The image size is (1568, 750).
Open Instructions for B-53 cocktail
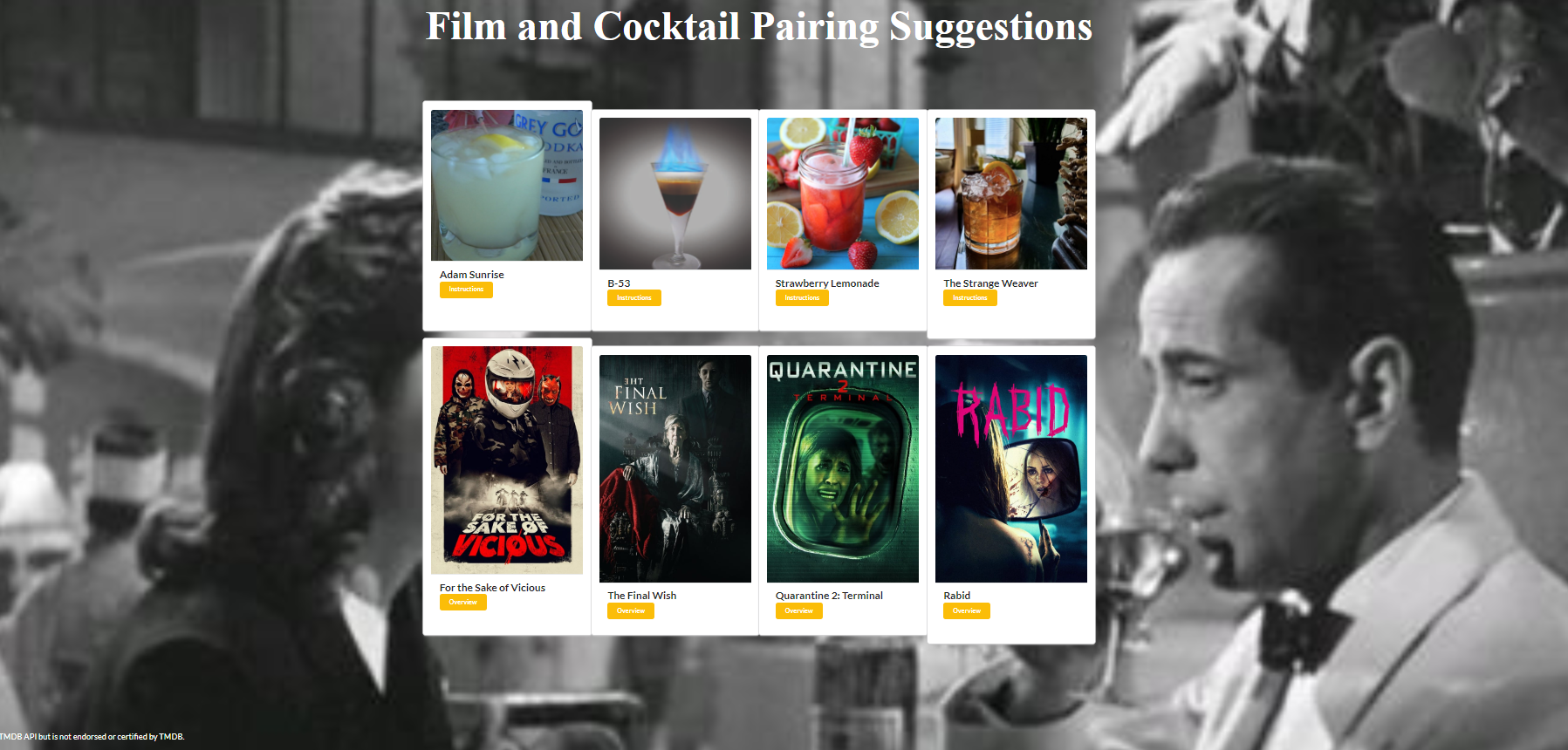point(634,298)
